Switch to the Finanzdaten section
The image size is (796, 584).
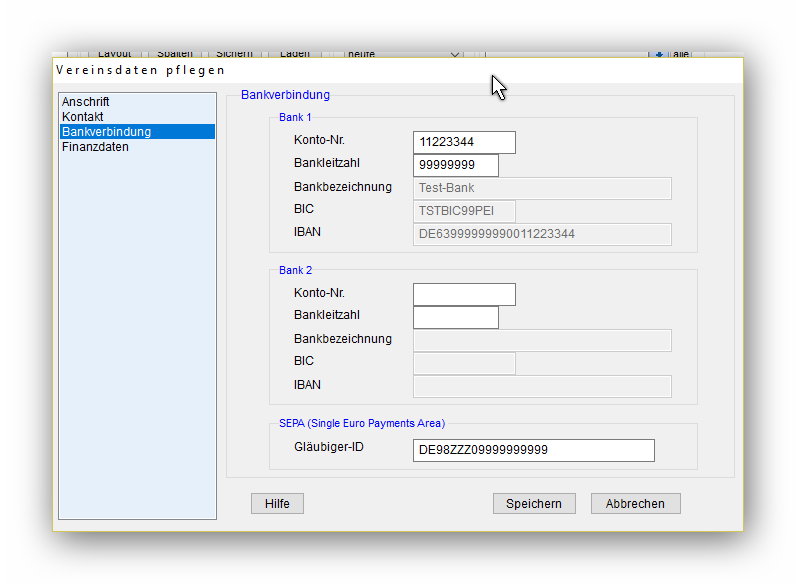tap(94, 147)
